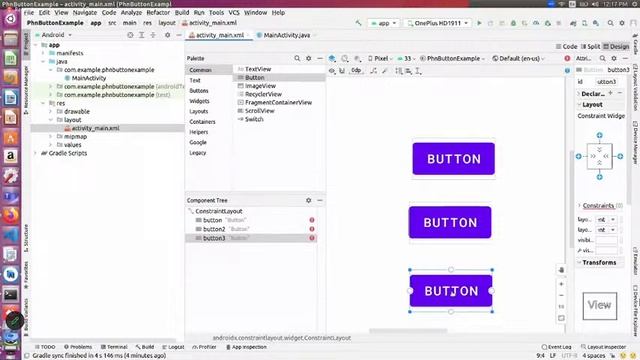Viewport: 640px width, 360px height.
Task: Open the Pack tool in the design toolbar
Action: [398, 71]
